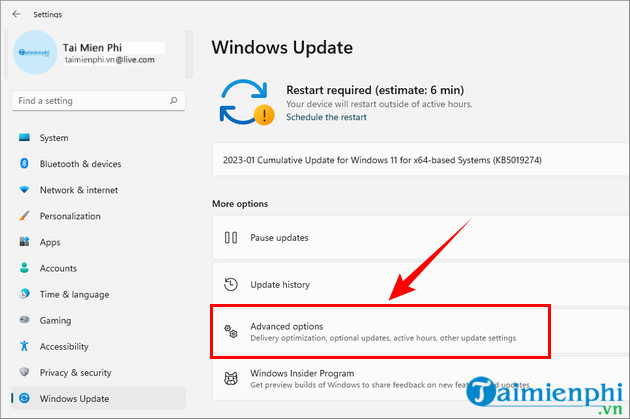
Task: Click the back arrow in Settings header
Action: [x=16, y=14]
